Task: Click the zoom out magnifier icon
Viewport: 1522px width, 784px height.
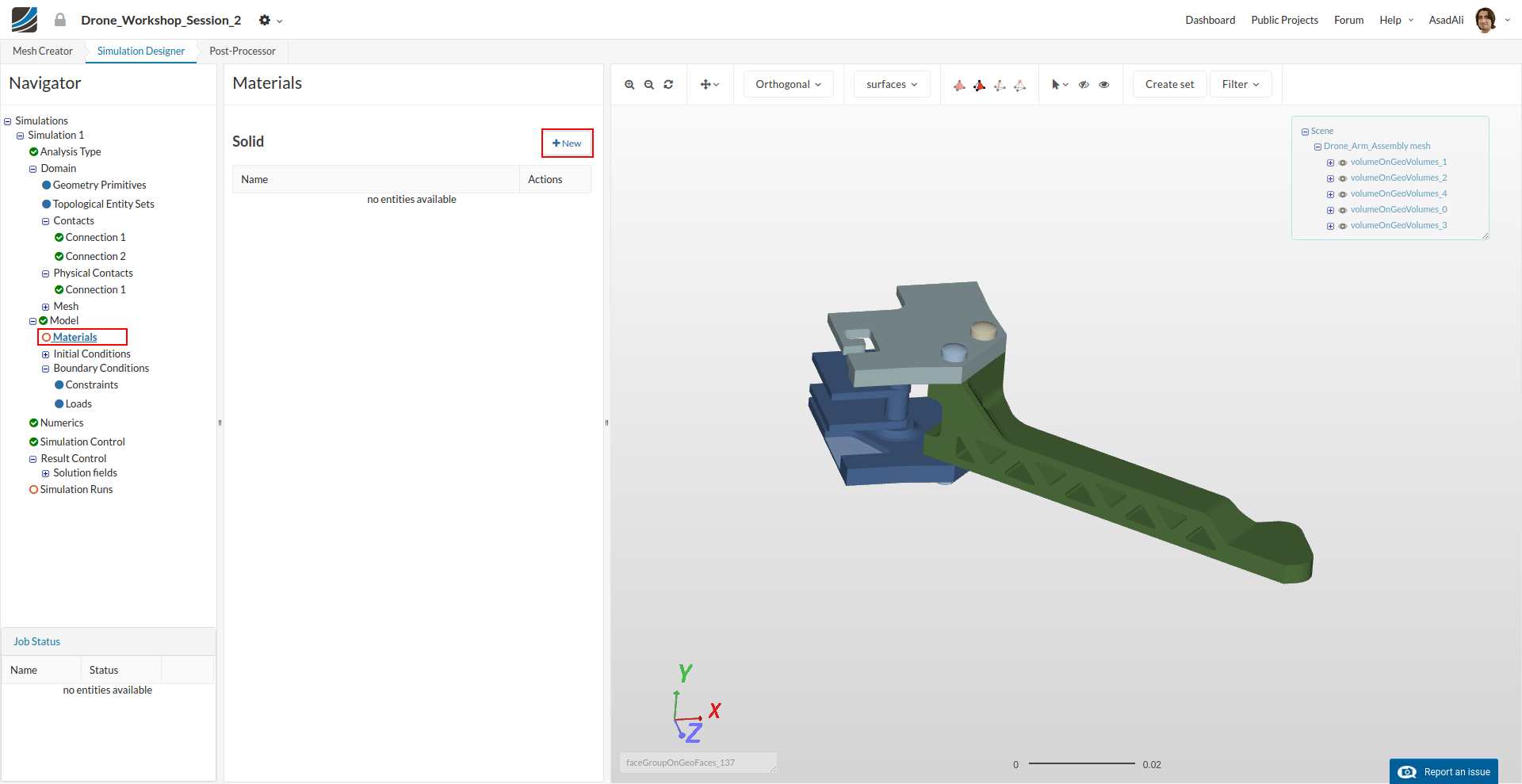Action: point(648,85)
